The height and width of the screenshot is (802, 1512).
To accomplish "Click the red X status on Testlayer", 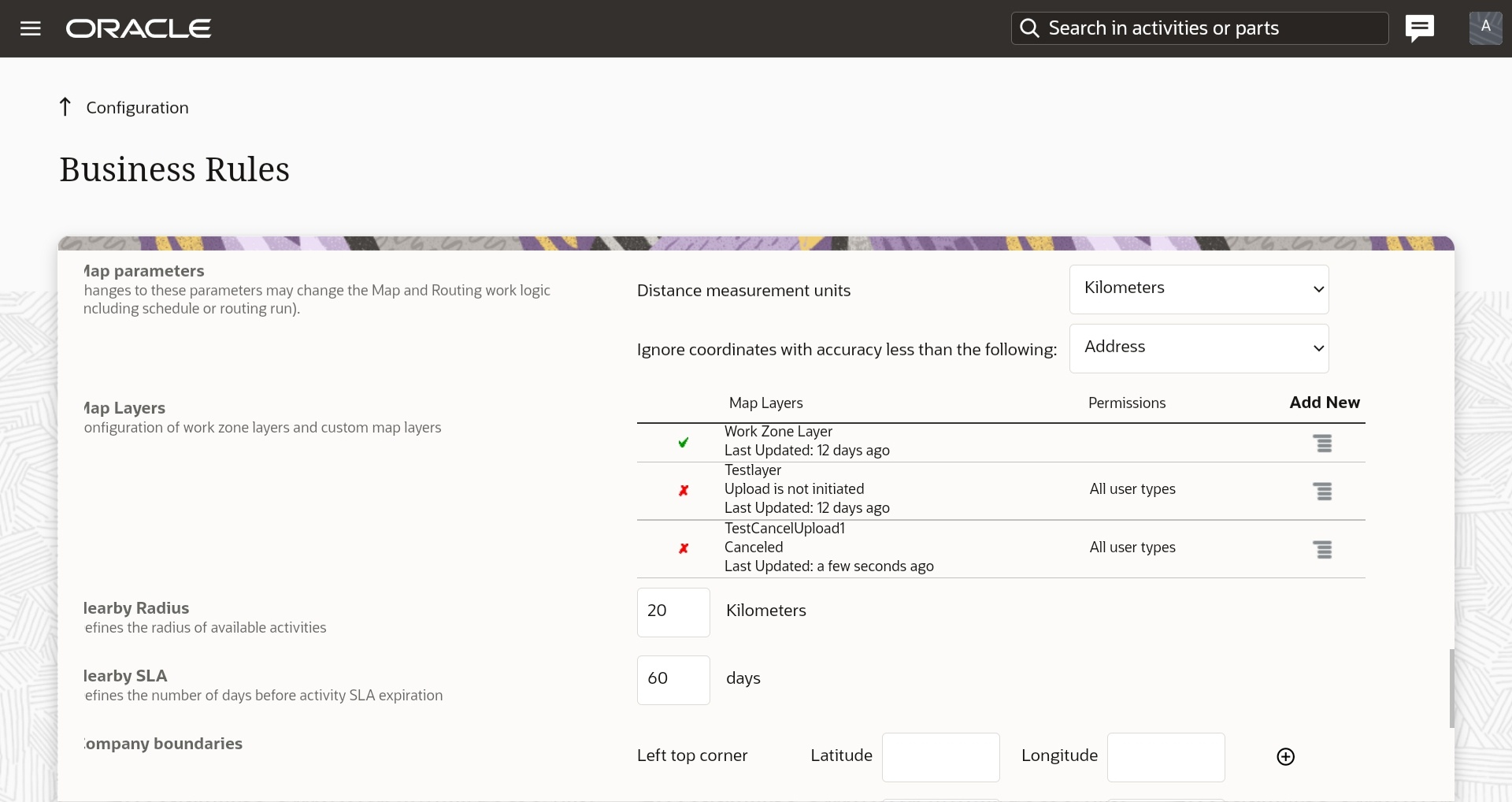I will pos(684,491).
